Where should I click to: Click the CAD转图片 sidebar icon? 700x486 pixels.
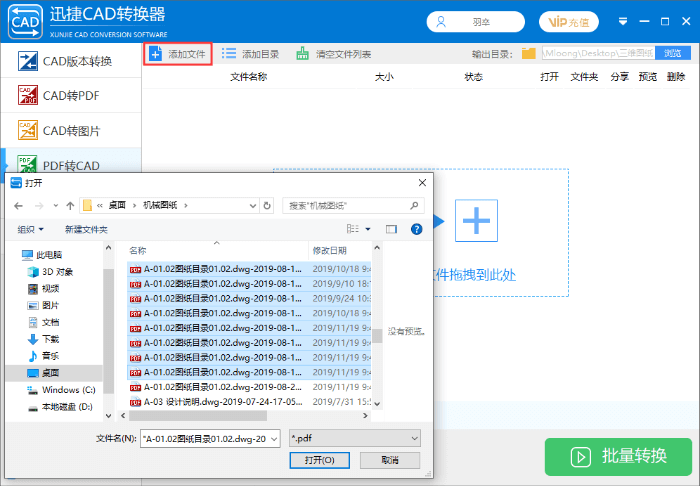28,130
